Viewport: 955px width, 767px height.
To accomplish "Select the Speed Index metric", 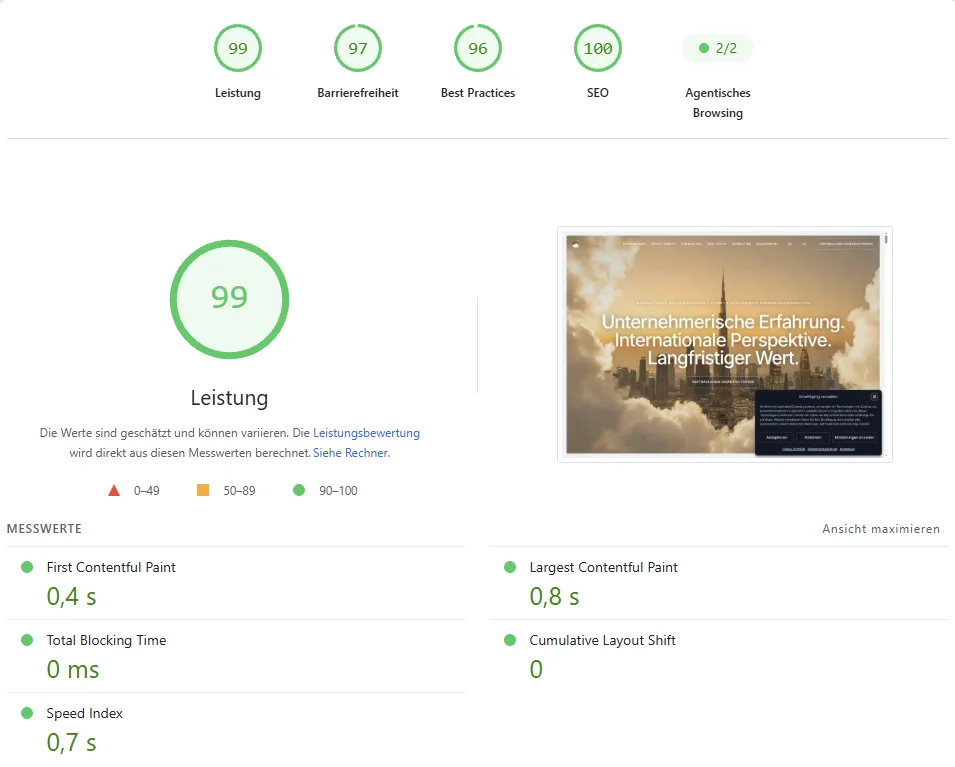I will click(236, 729).
